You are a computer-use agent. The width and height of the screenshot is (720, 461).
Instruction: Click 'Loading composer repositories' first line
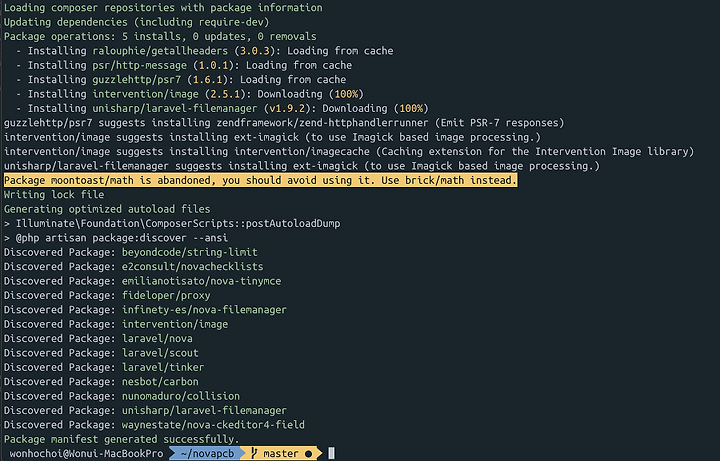(x=163, y=8)
